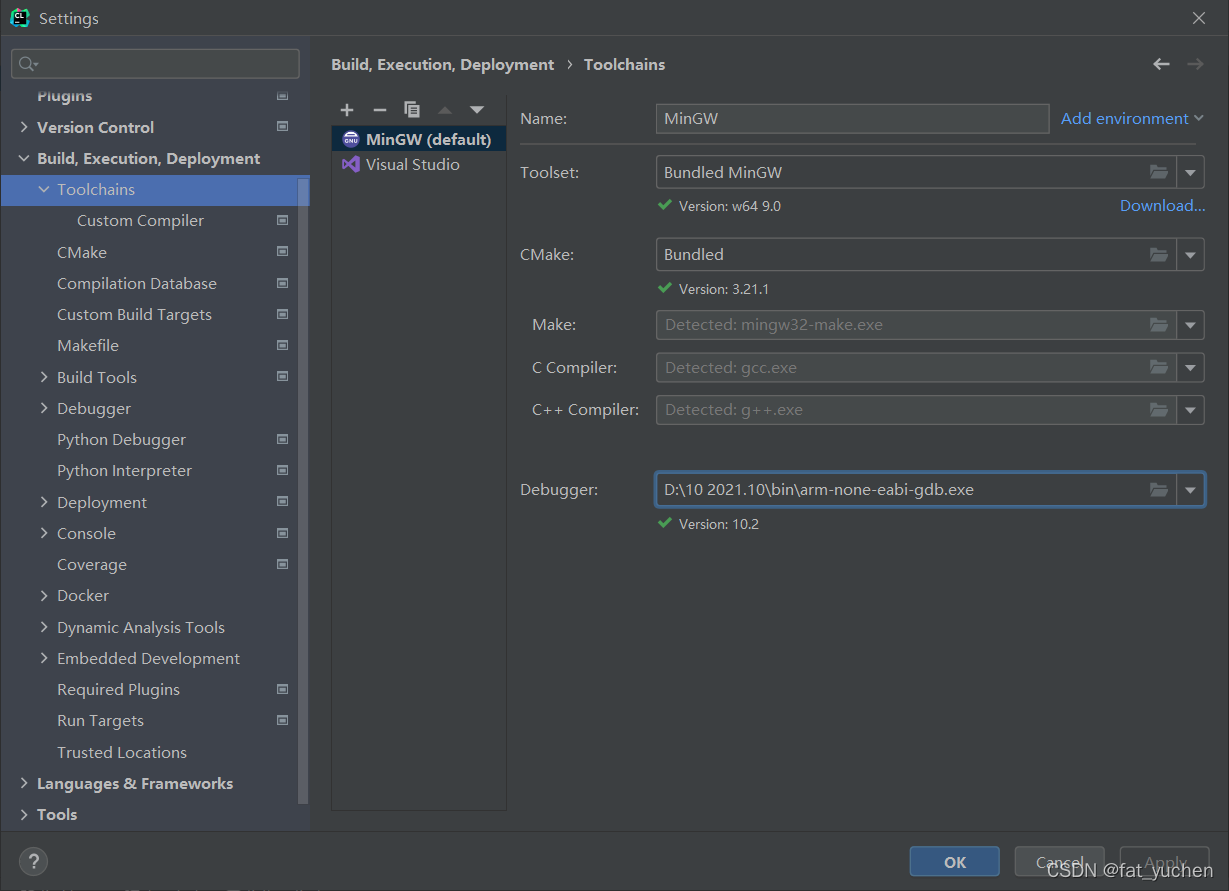Open the Plugins settings page
Screen dimensions: 1229x891
tap(64, 96)
